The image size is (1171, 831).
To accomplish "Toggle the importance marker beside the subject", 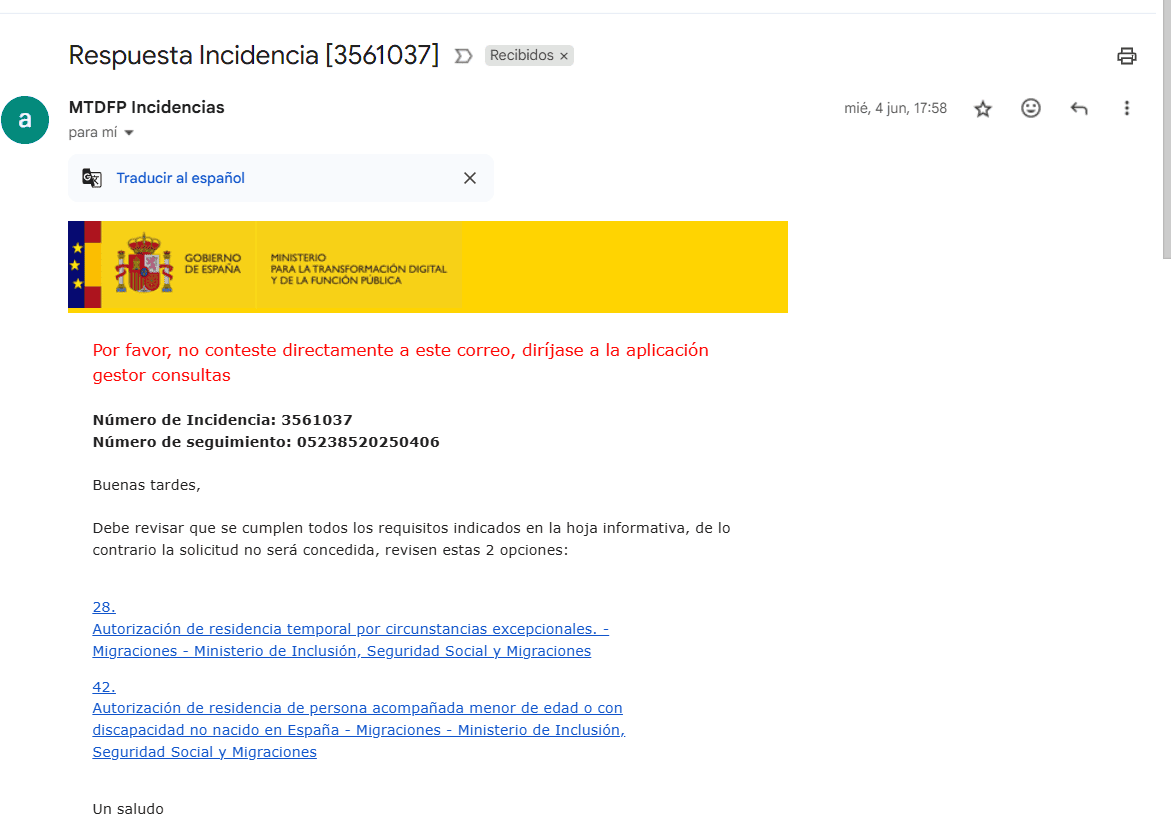I will pyautogui.click(x=463, y=56).
